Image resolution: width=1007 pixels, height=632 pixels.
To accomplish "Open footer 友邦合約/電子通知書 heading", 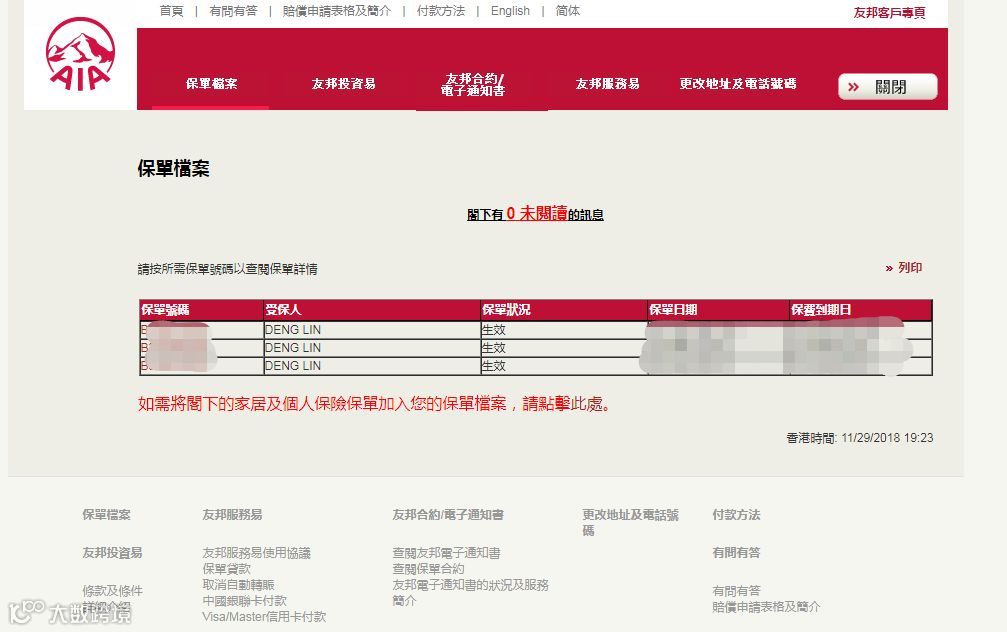I will [x=448, y=514].
